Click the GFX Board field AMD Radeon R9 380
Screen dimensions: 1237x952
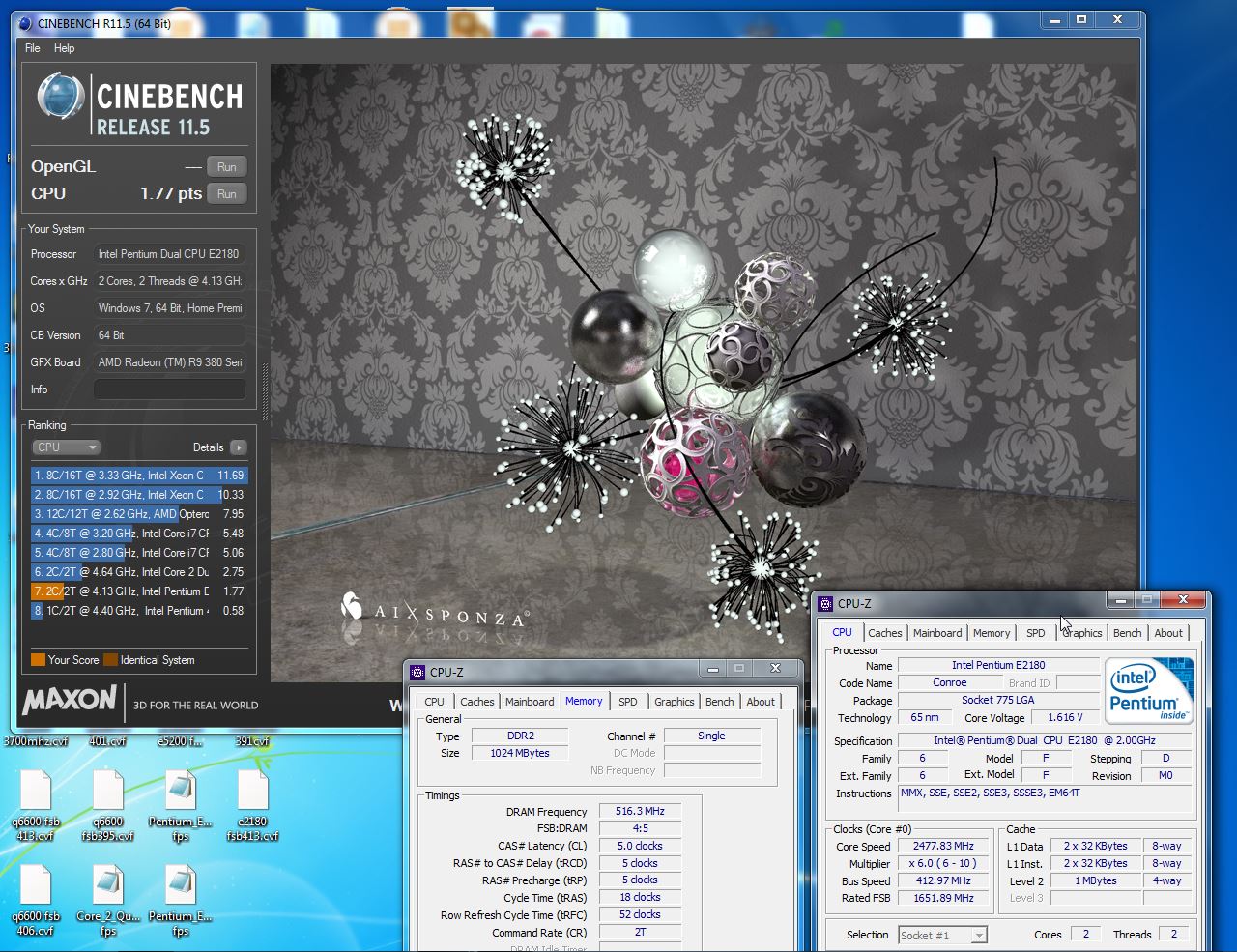coord(169,362)
